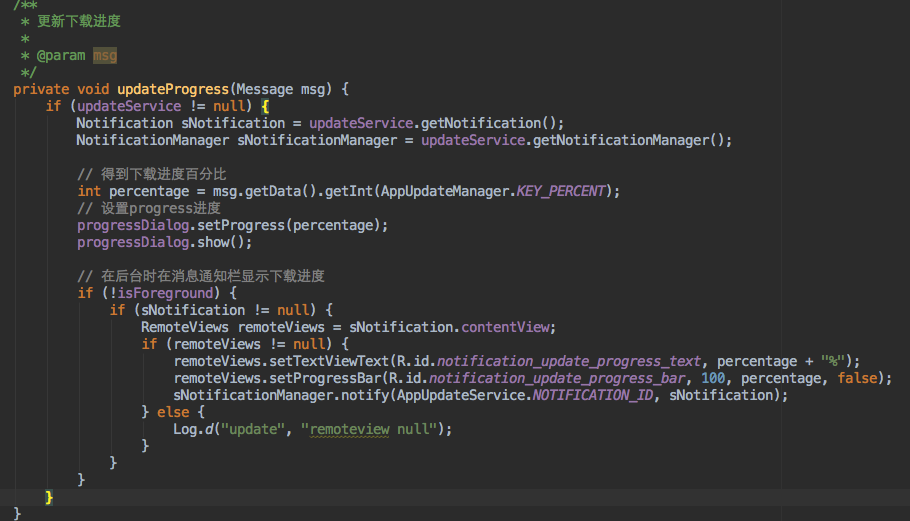Click the KEY_PERCENT constant
This screenshot has height=521, width=910.
pos(561,191)
